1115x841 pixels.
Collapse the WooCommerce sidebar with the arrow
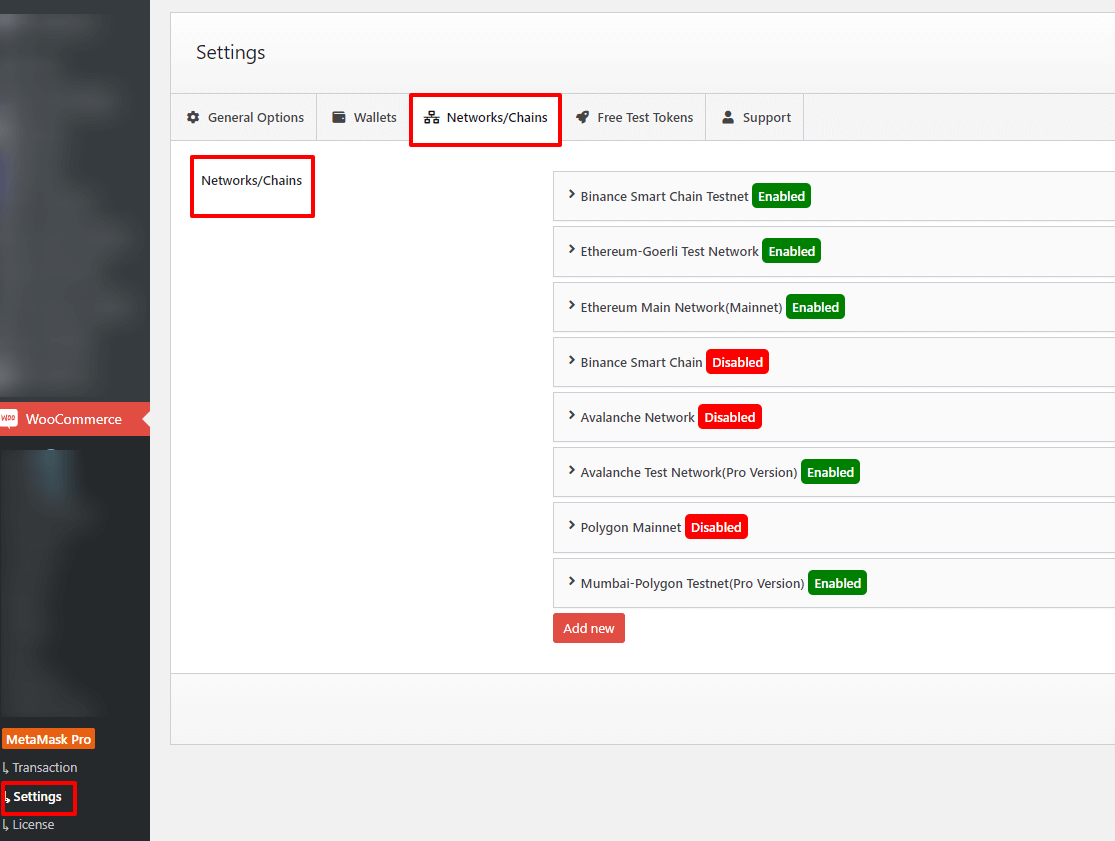click(x=146, y=418)
